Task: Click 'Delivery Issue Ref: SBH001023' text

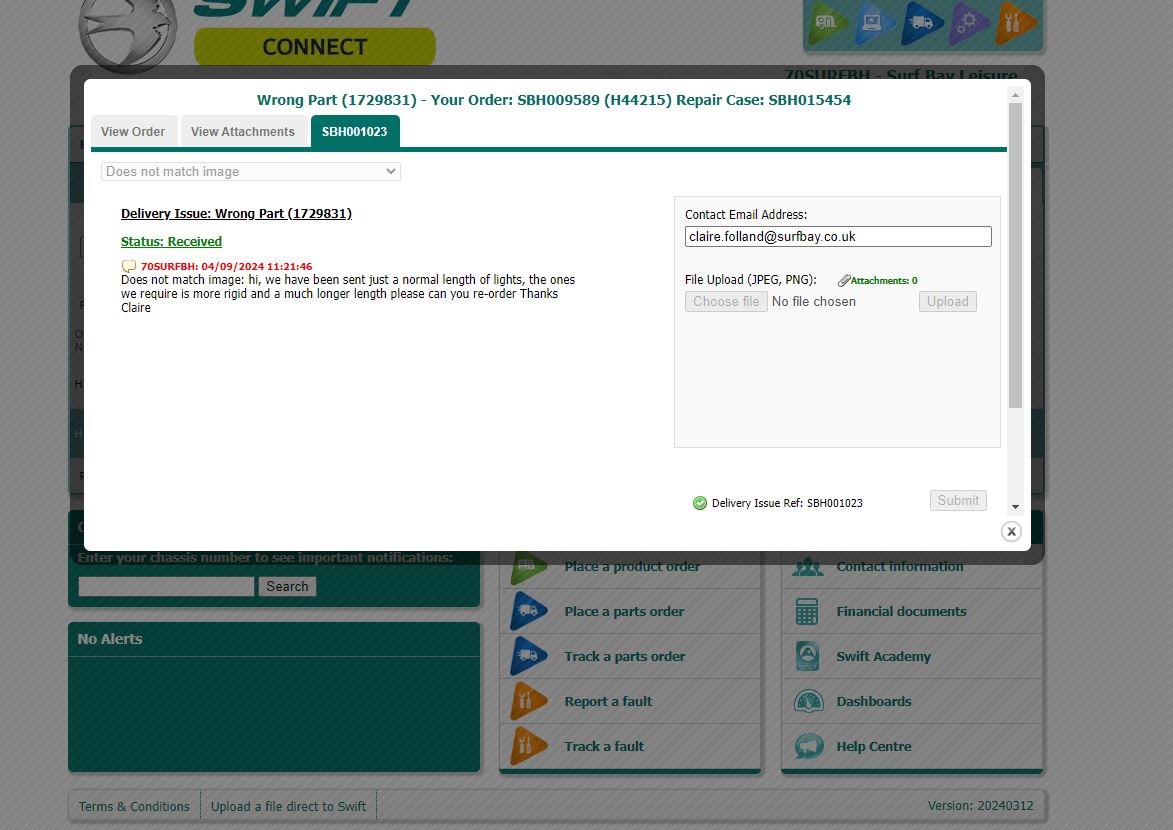Action: point(787,503)
